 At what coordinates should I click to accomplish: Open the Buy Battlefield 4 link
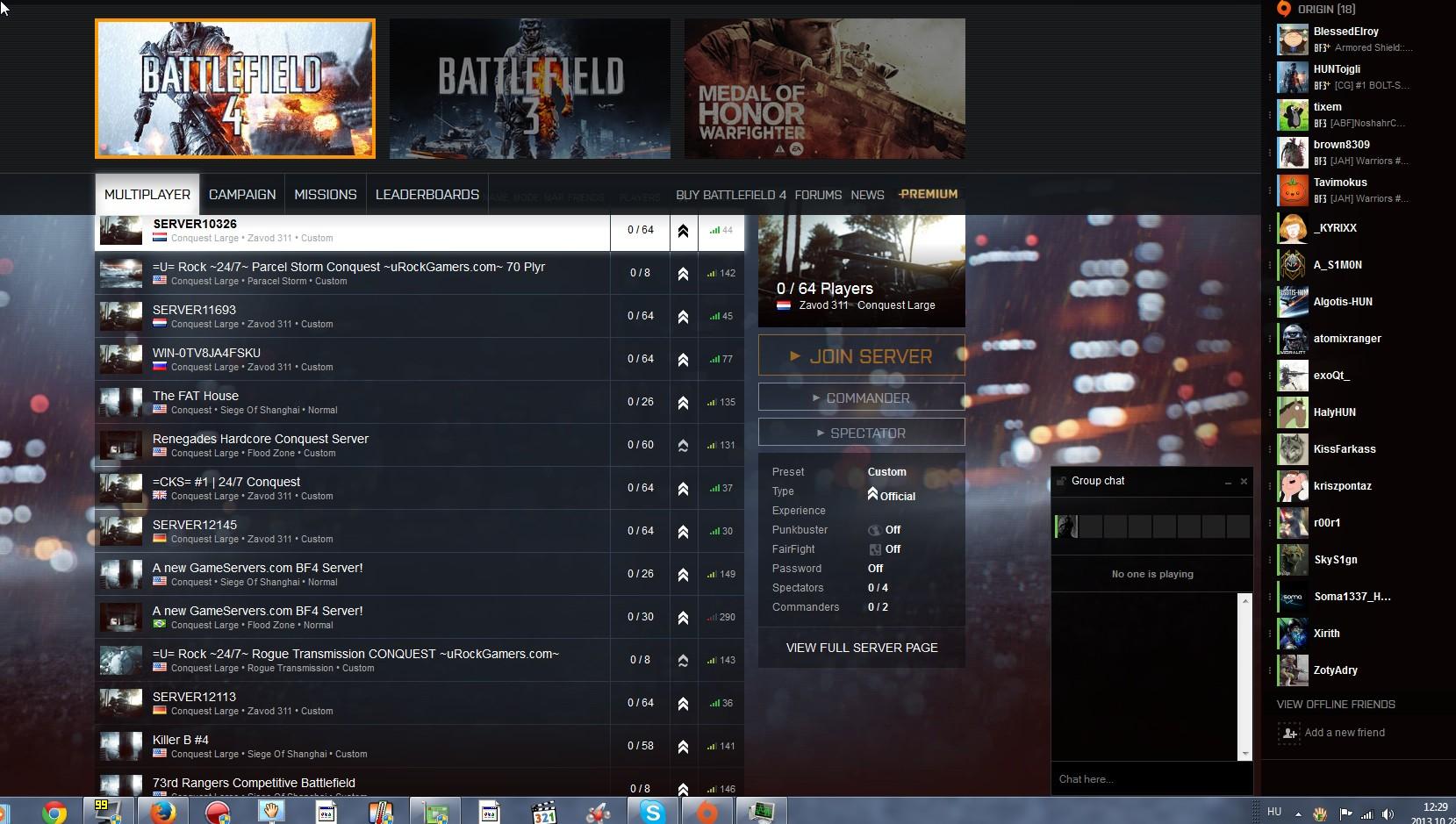[731, 195]
